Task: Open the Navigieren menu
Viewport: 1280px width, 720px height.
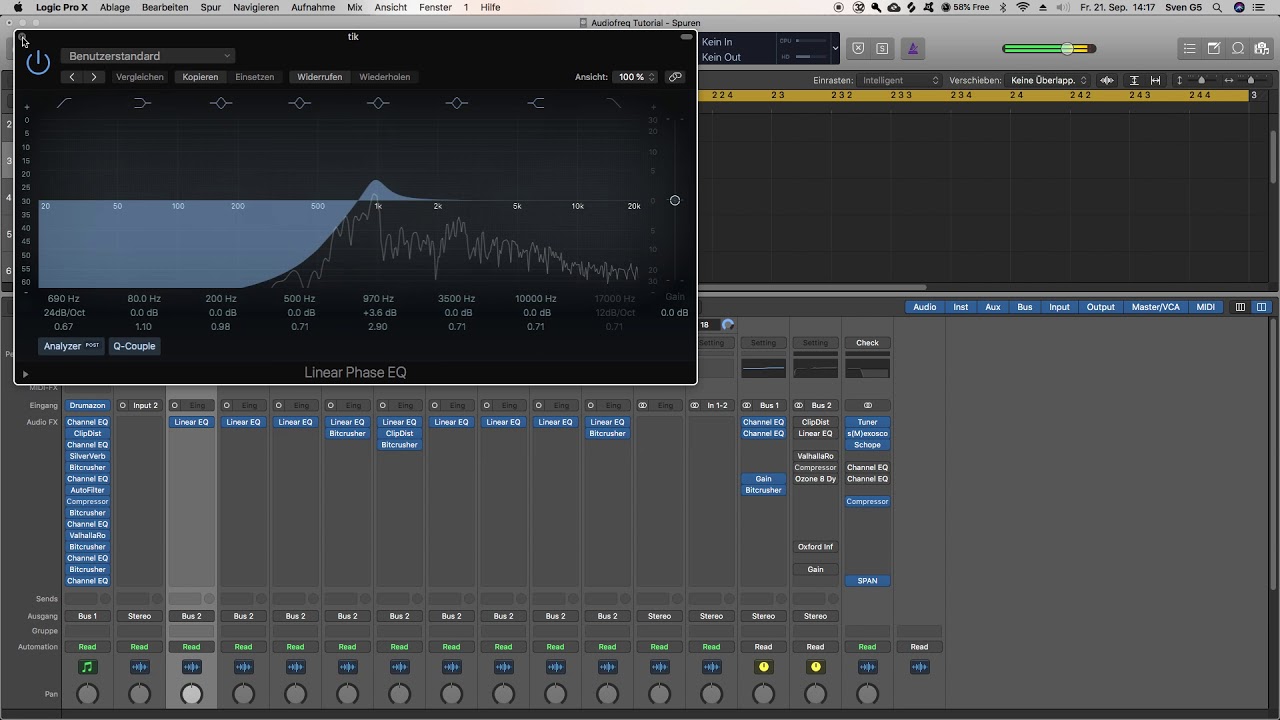Action: tap(256, 7)
